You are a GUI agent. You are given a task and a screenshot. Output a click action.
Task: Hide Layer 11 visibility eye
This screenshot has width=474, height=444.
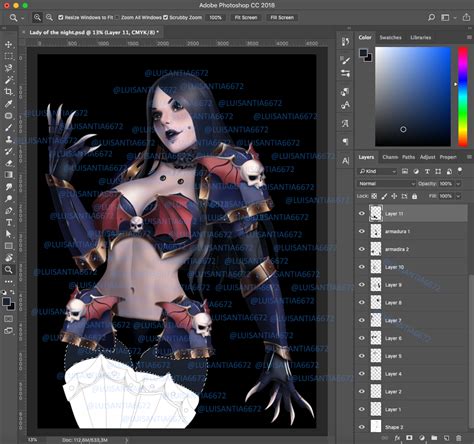coord(362,213)
